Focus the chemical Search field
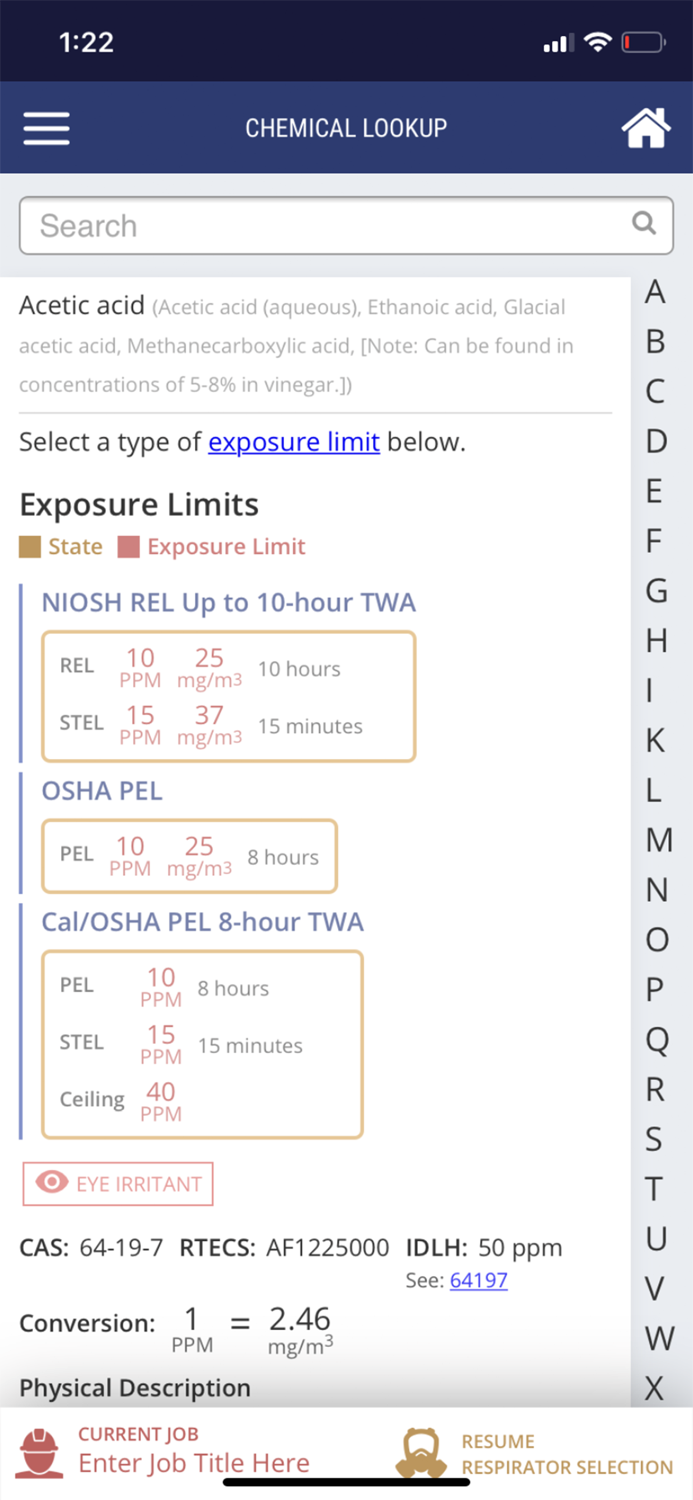The width and height of the screenshot is (693, 1500). click(x=330, y=226)
